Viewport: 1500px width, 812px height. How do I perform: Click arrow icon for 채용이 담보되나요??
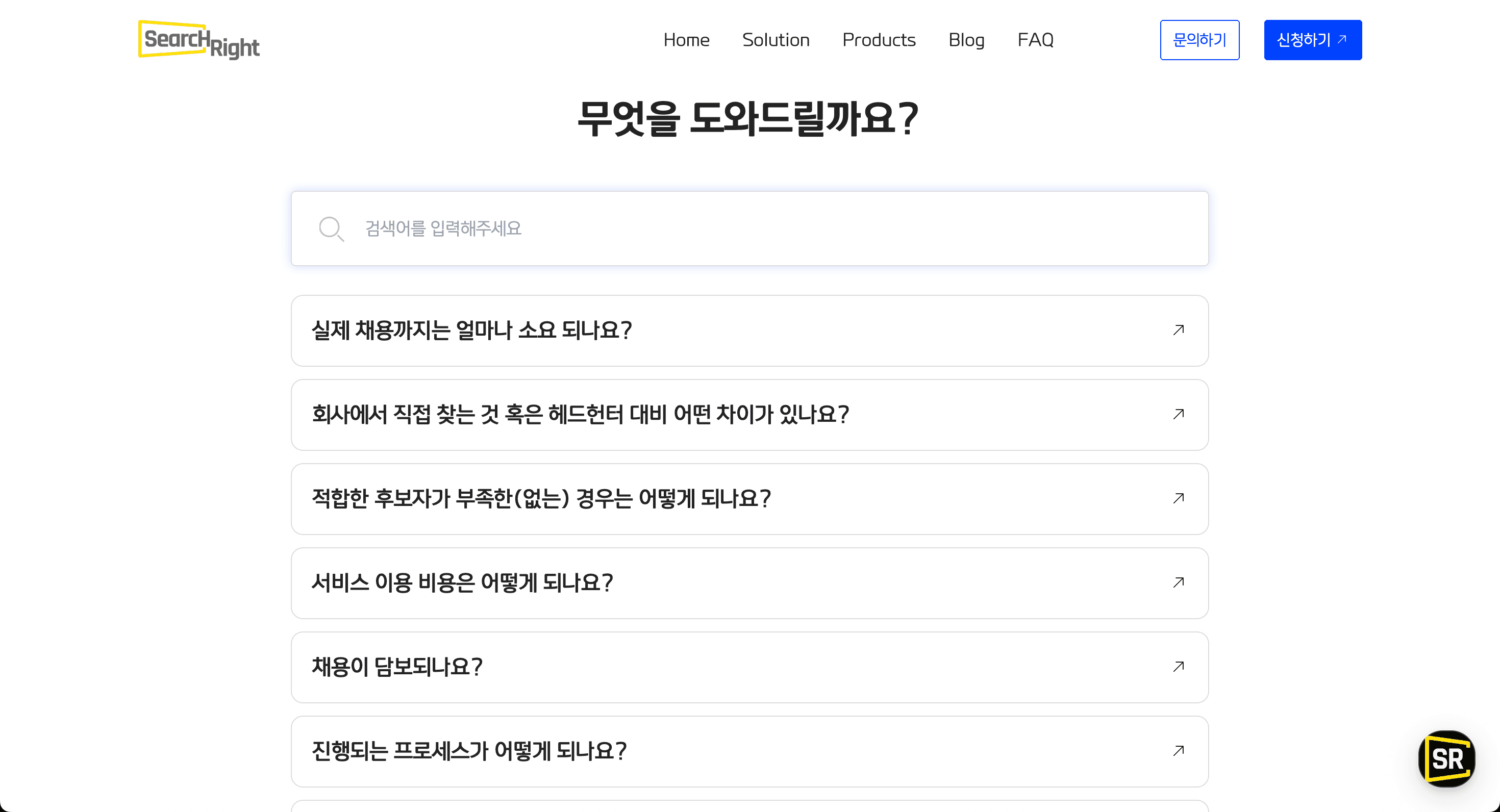point(1178,667)
